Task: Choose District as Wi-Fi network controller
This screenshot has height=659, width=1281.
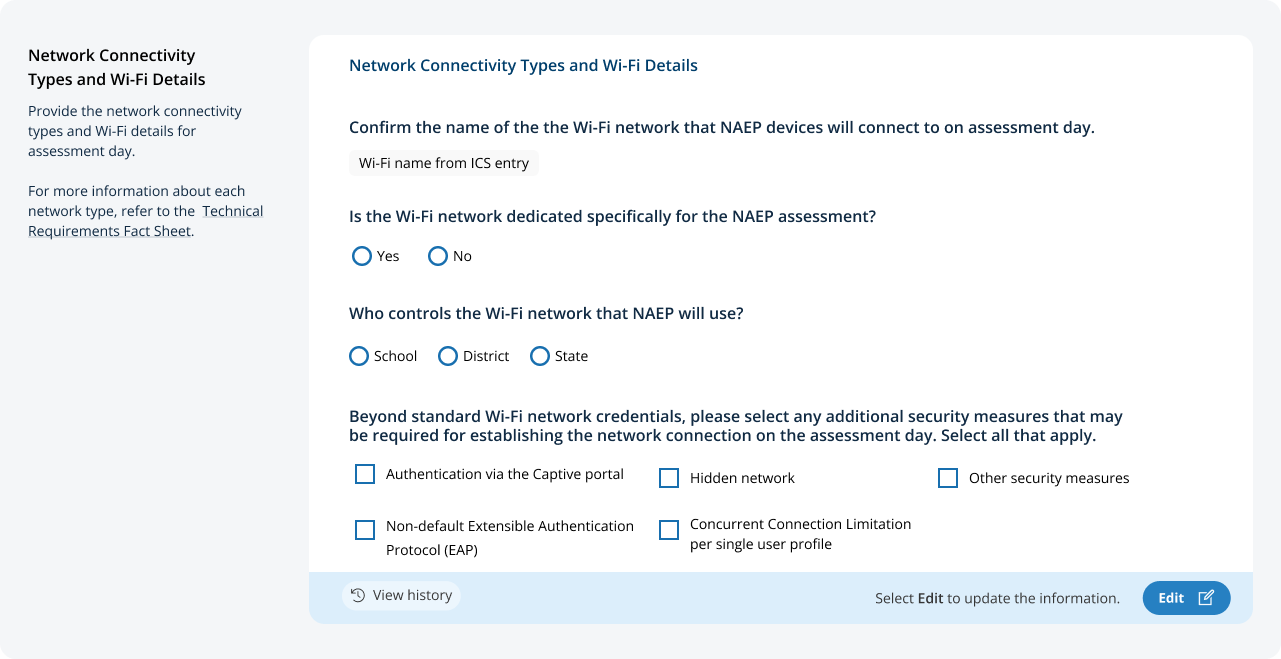Action: [448, 357]
